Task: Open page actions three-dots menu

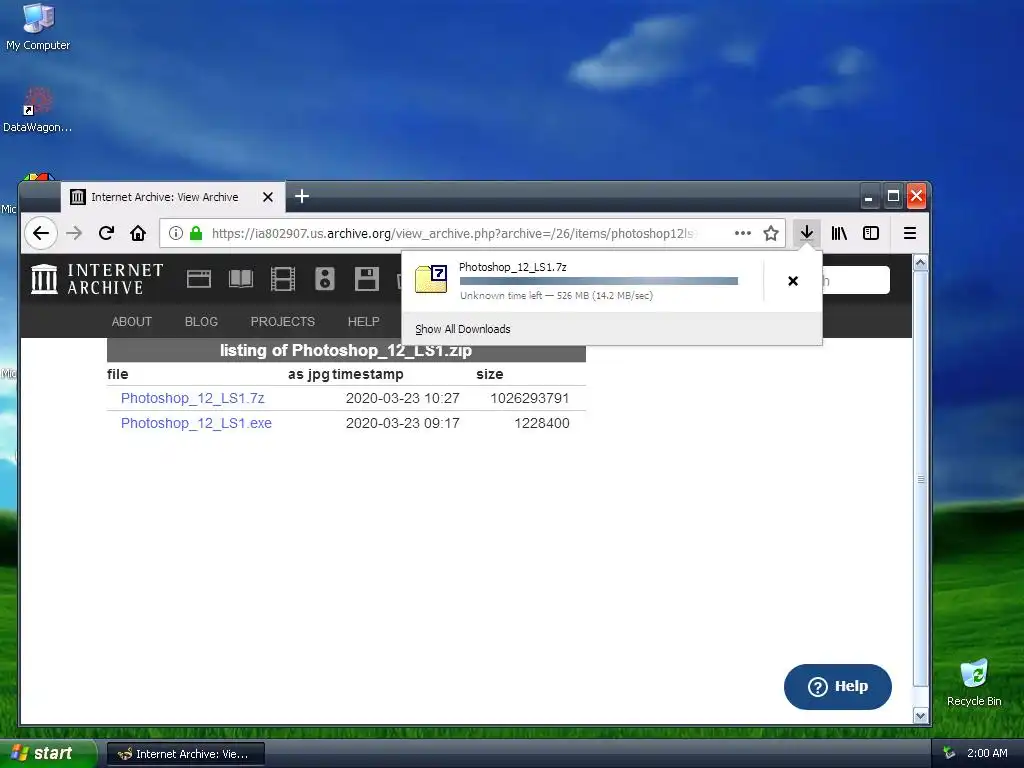Action: tap(743, 233)
